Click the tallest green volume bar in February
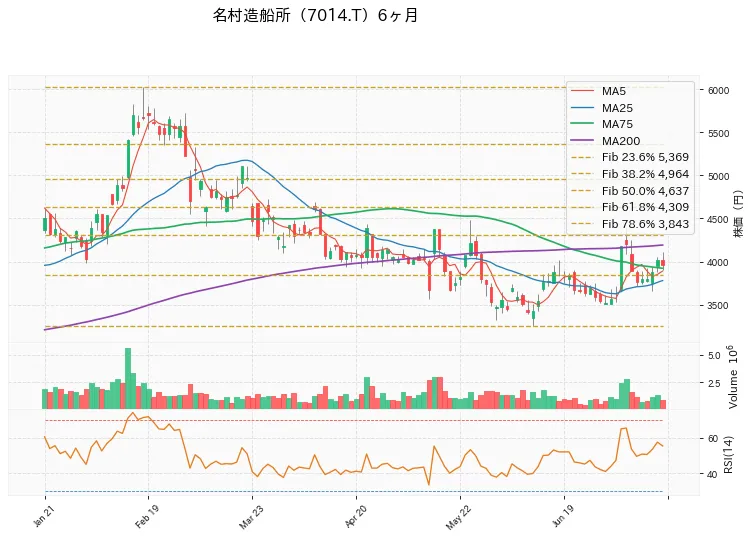 [x=128, y=378]
